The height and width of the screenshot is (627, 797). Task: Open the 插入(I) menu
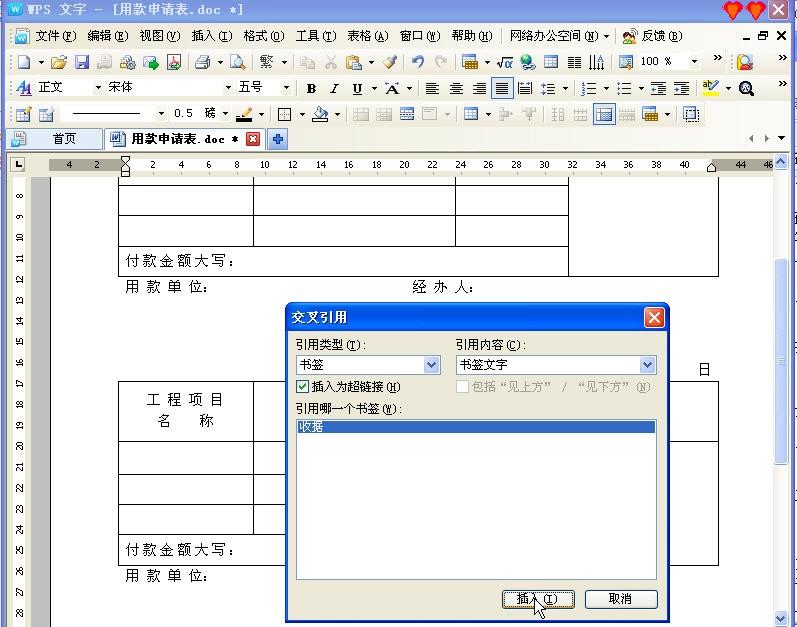211,36
